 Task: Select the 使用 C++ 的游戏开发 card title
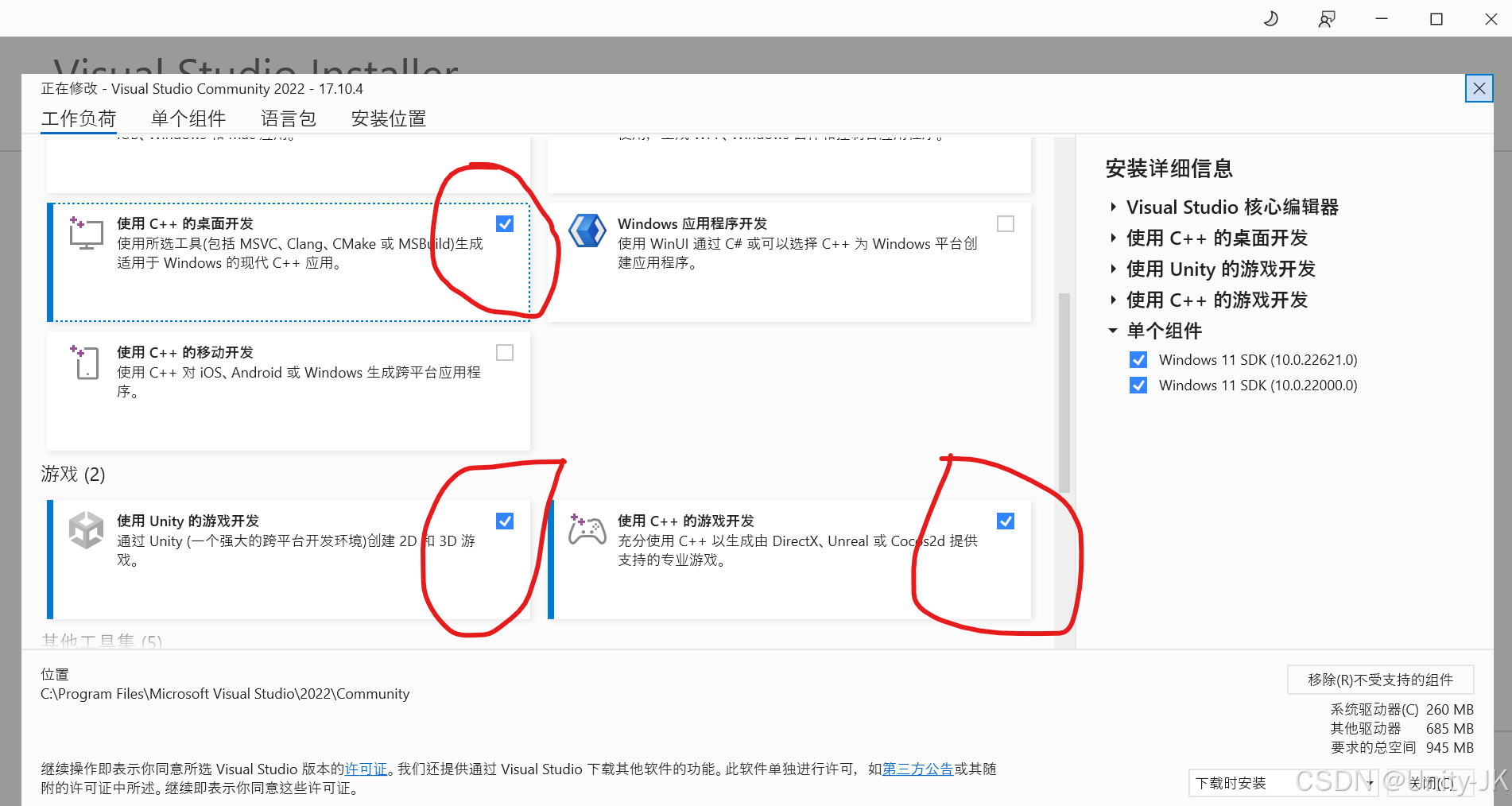coord(686,521)
